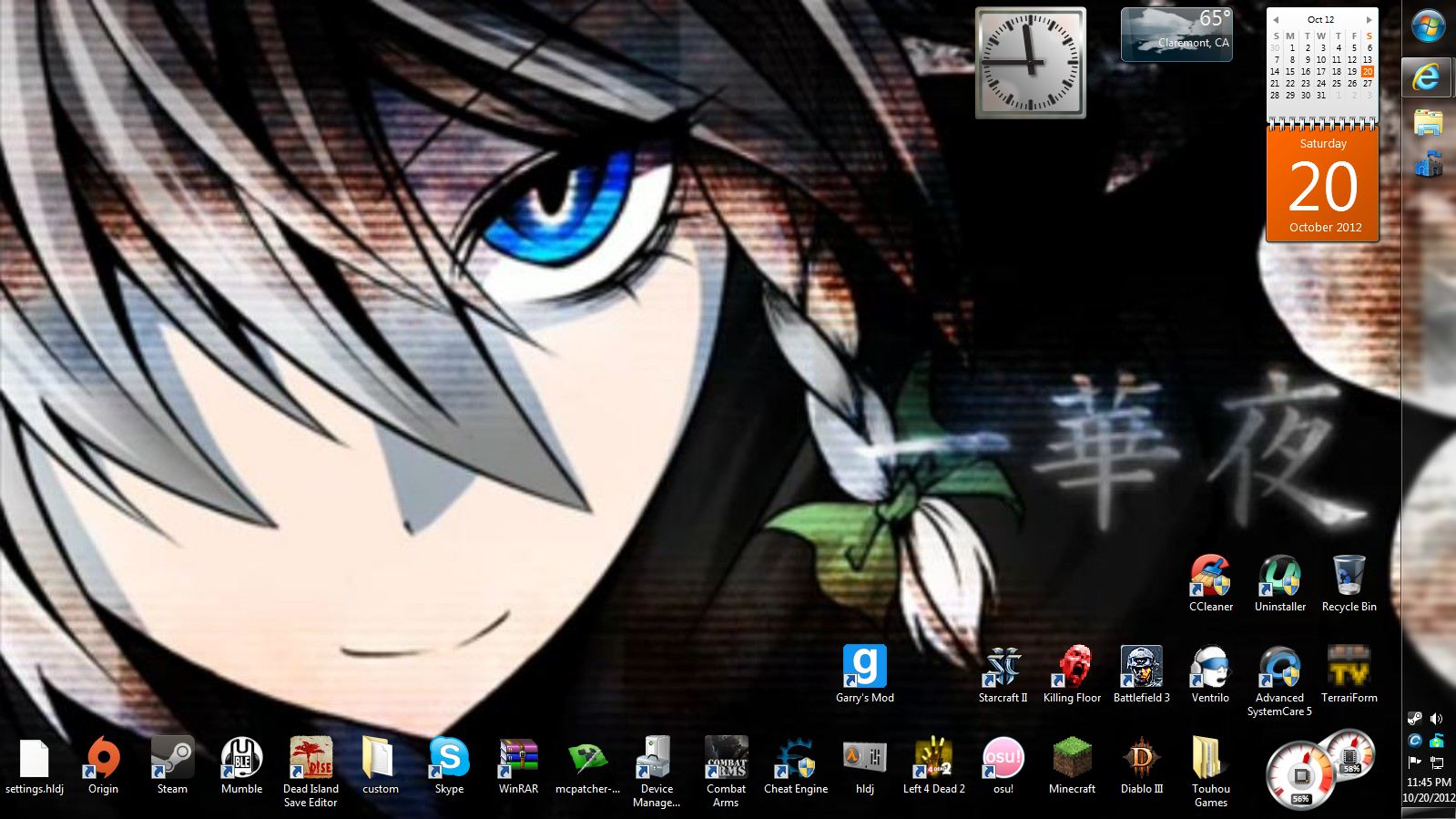Click the Steam icon in the system tray
The height and width of the screenshot is (819, 1456).
[1415, 719]
